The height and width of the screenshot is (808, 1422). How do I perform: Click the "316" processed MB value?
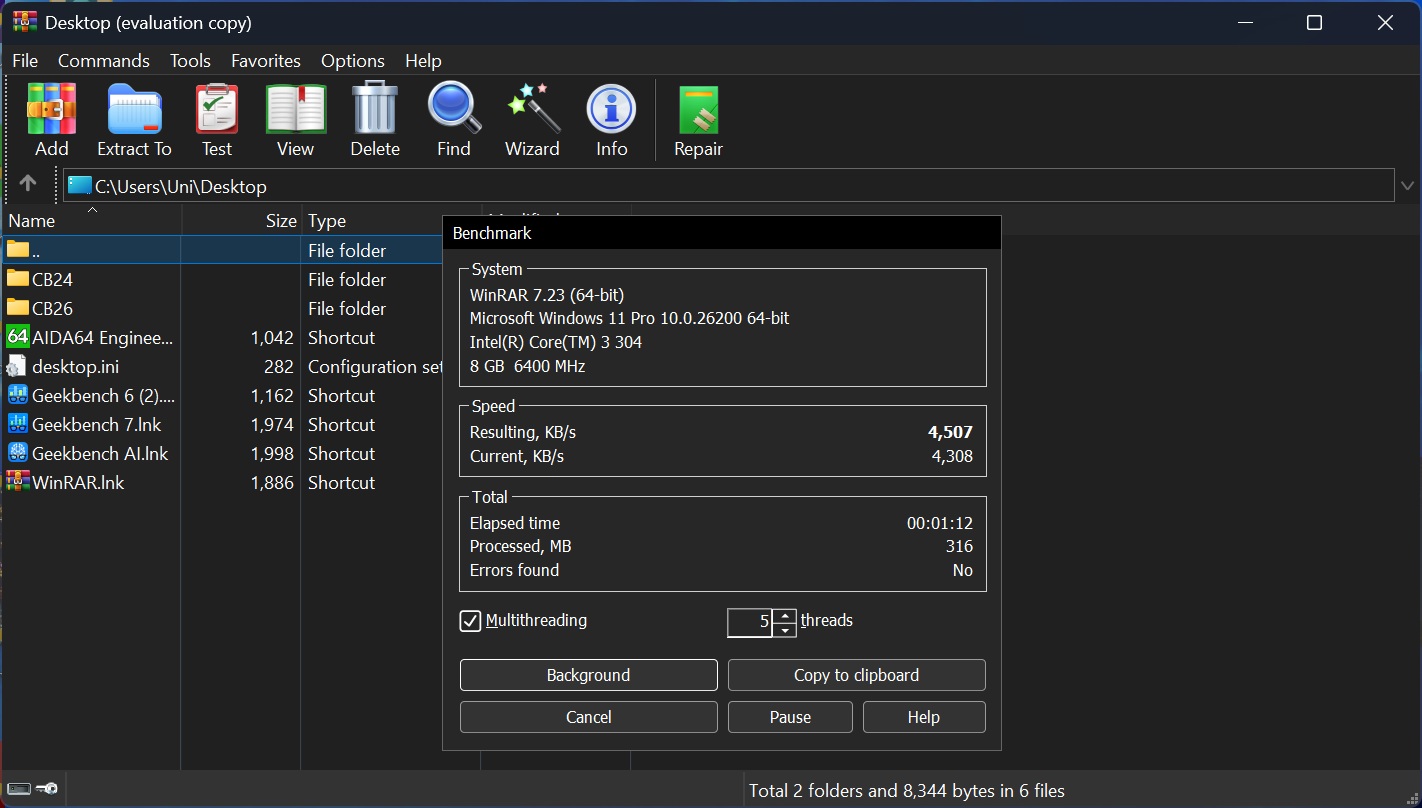(x=960, y=546)
